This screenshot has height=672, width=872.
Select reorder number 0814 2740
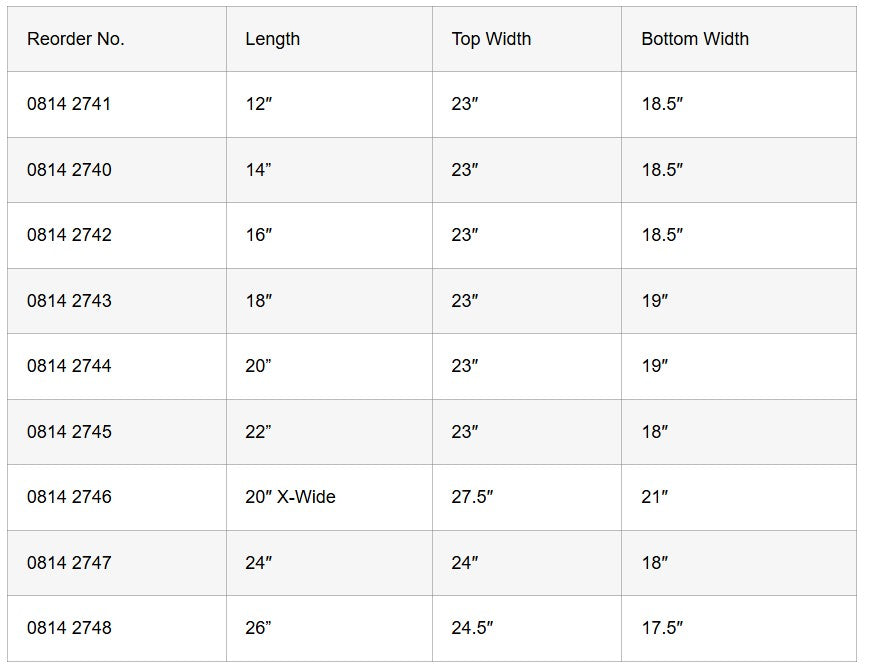click(x=69, y=170)
